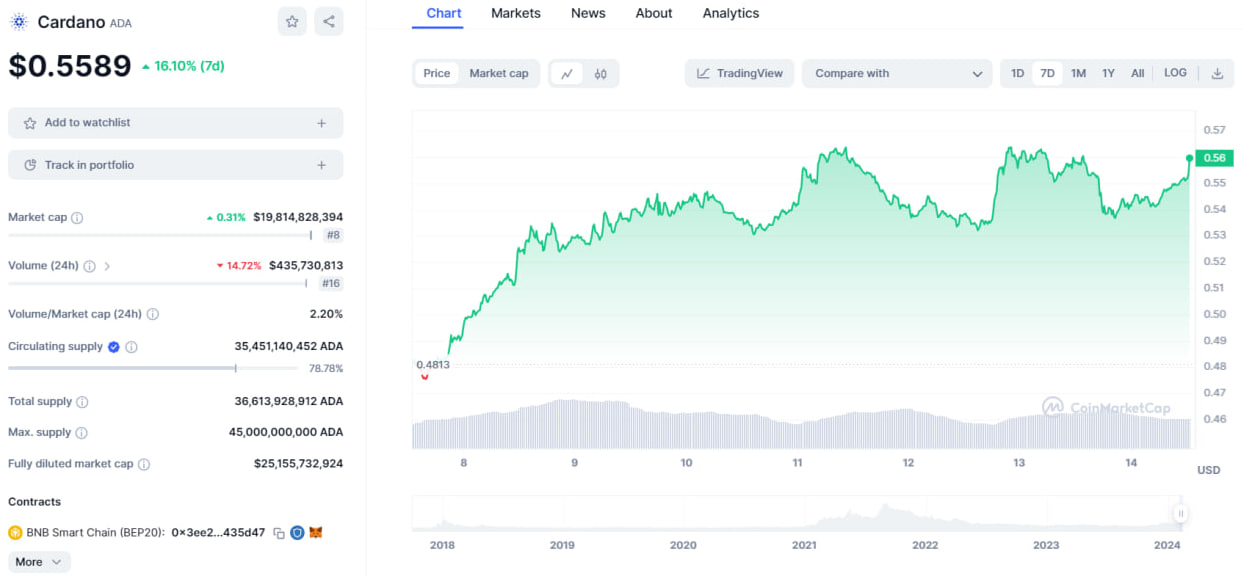Click the MetaMask fox icon
This screenshot has width=1243, height=576.
pyautogui.click(x=316, y=533)
